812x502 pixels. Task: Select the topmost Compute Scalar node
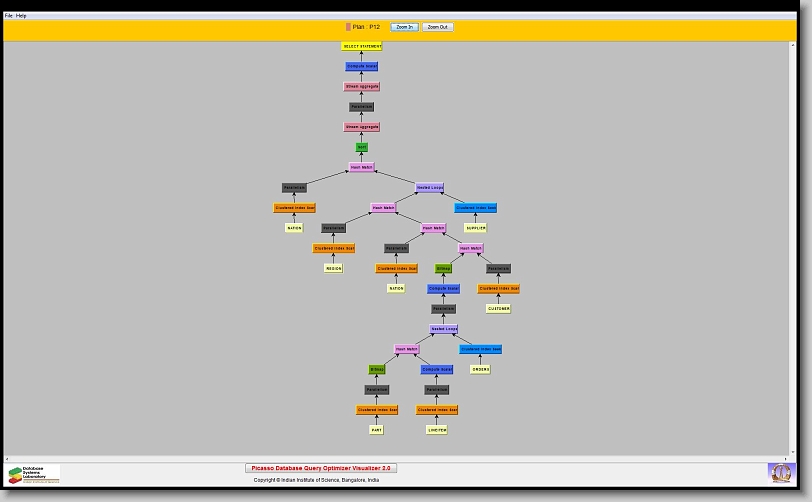tap(362, 66)
